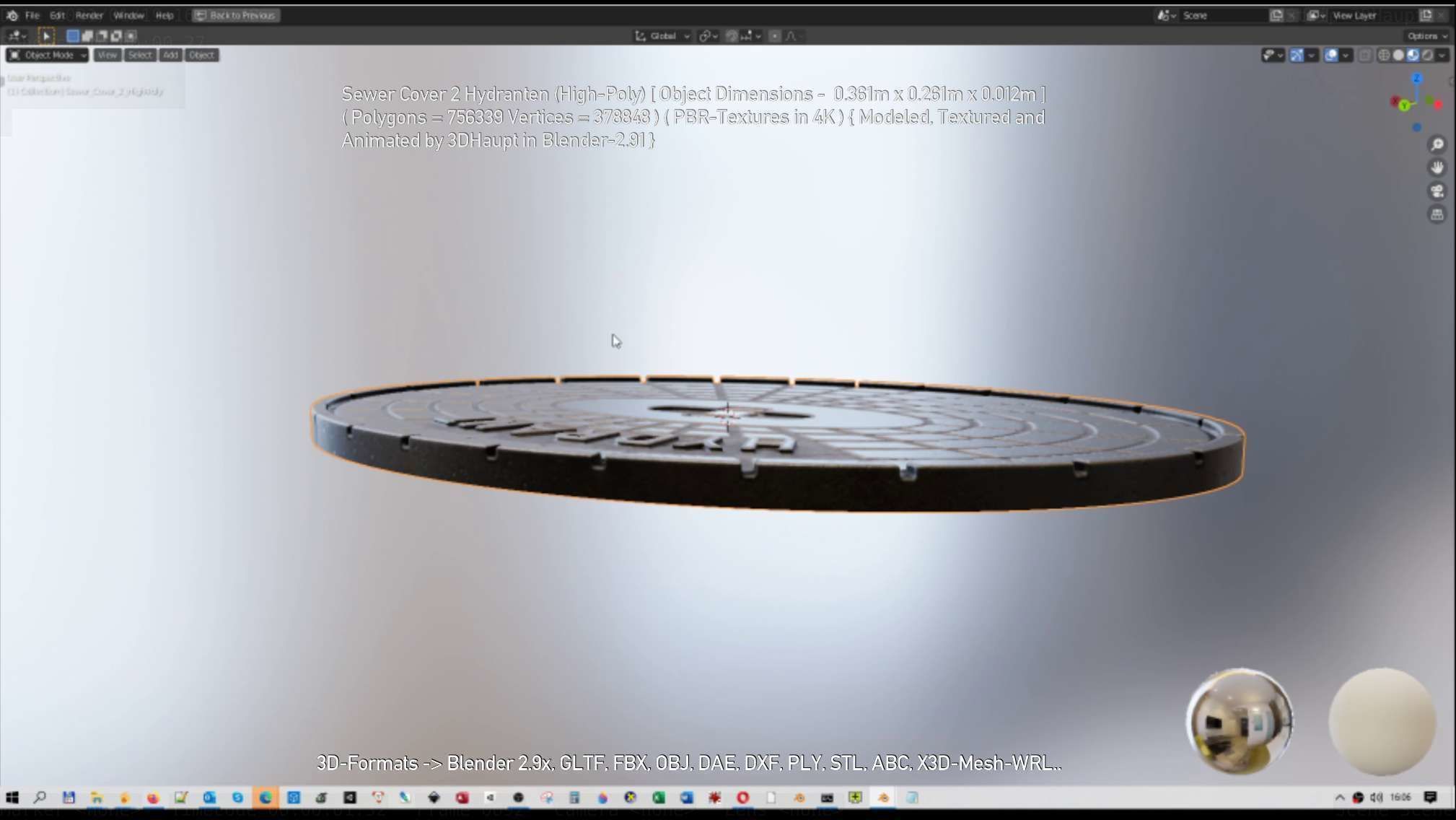Viewport: 1456px width, 820px height.
Task: Choose the Set new selection mode
Action: (x=73, y=35)
